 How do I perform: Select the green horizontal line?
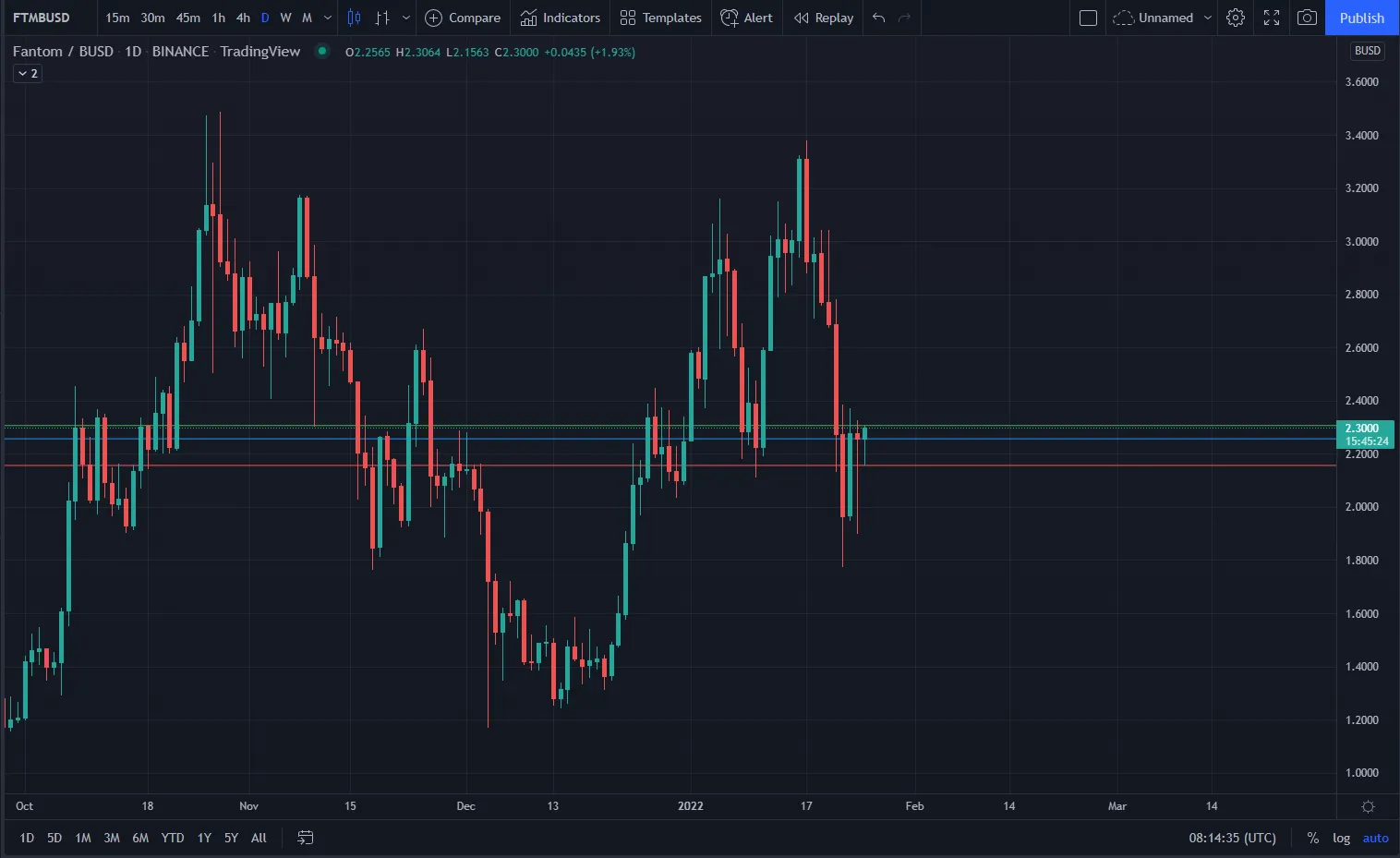[x=670, y=426]
